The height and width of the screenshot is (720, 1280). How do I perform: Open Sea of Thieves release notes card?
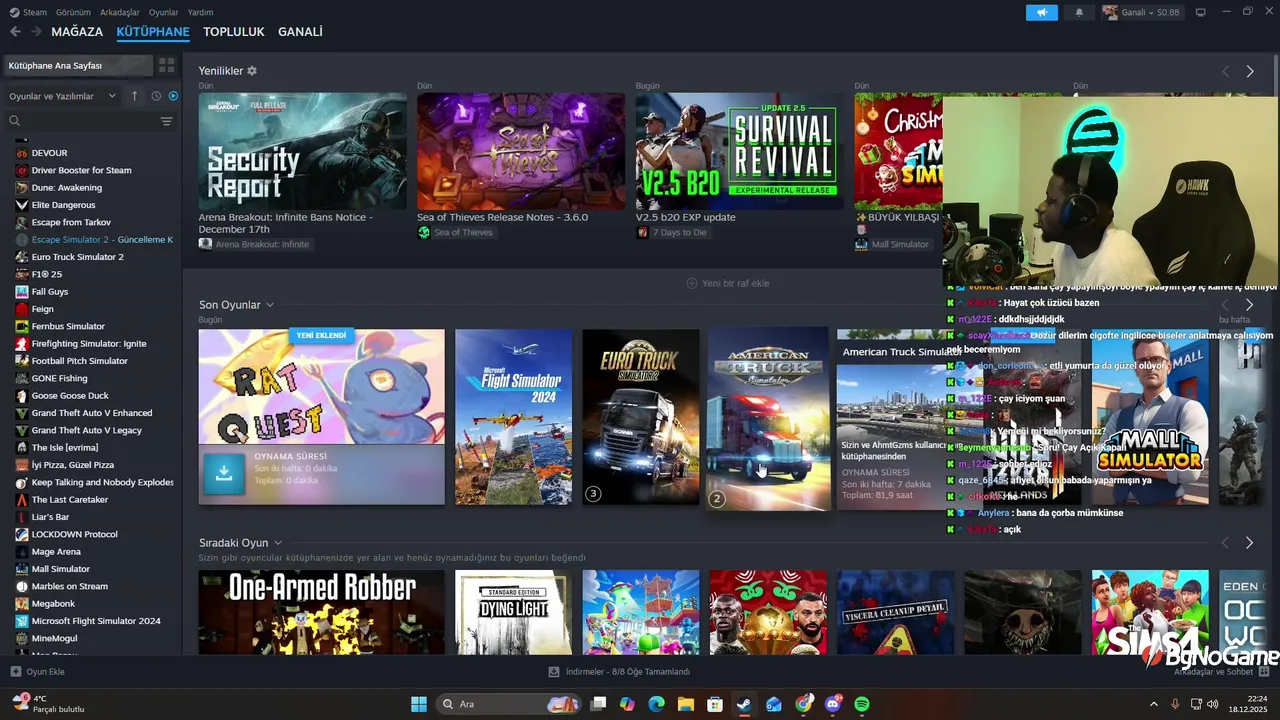[521, 151]
